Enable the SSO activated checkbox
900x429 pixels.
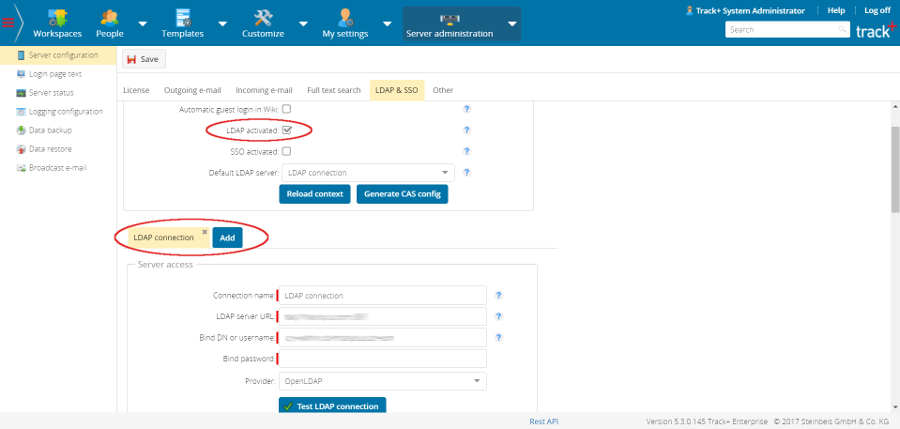(x=286, y=151)
